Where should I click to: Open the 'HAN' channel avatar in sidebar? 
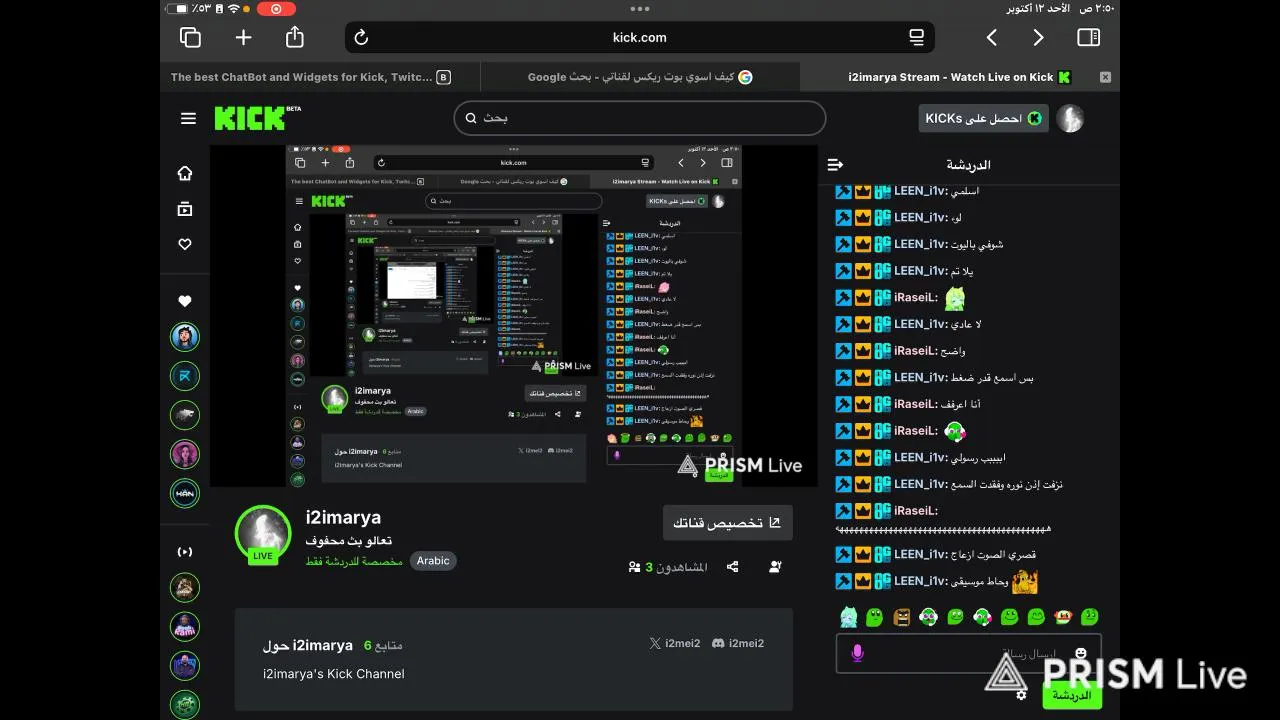click(185, 493)
